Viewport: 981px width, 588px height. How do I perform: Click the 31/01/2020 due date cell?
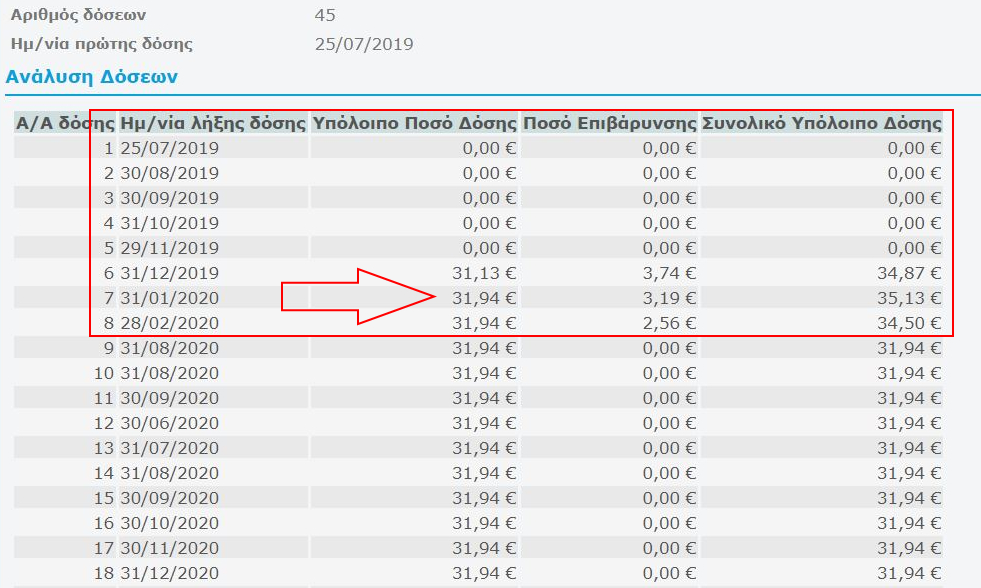point(169,298)
